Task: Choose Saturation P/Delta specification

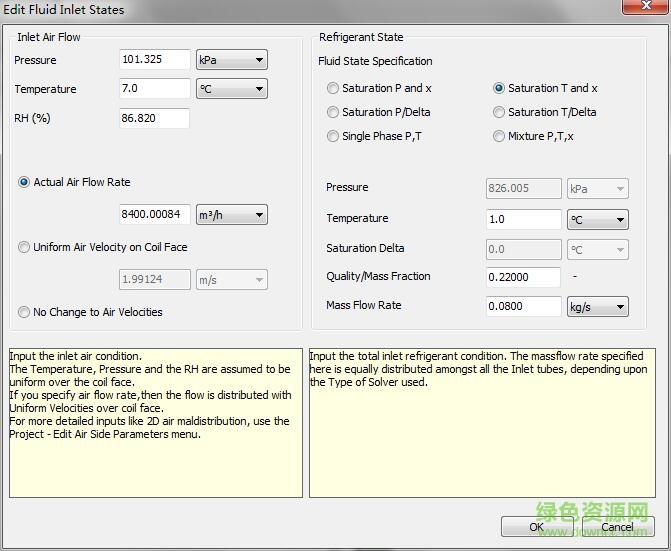Action: [x=333, y=112]
